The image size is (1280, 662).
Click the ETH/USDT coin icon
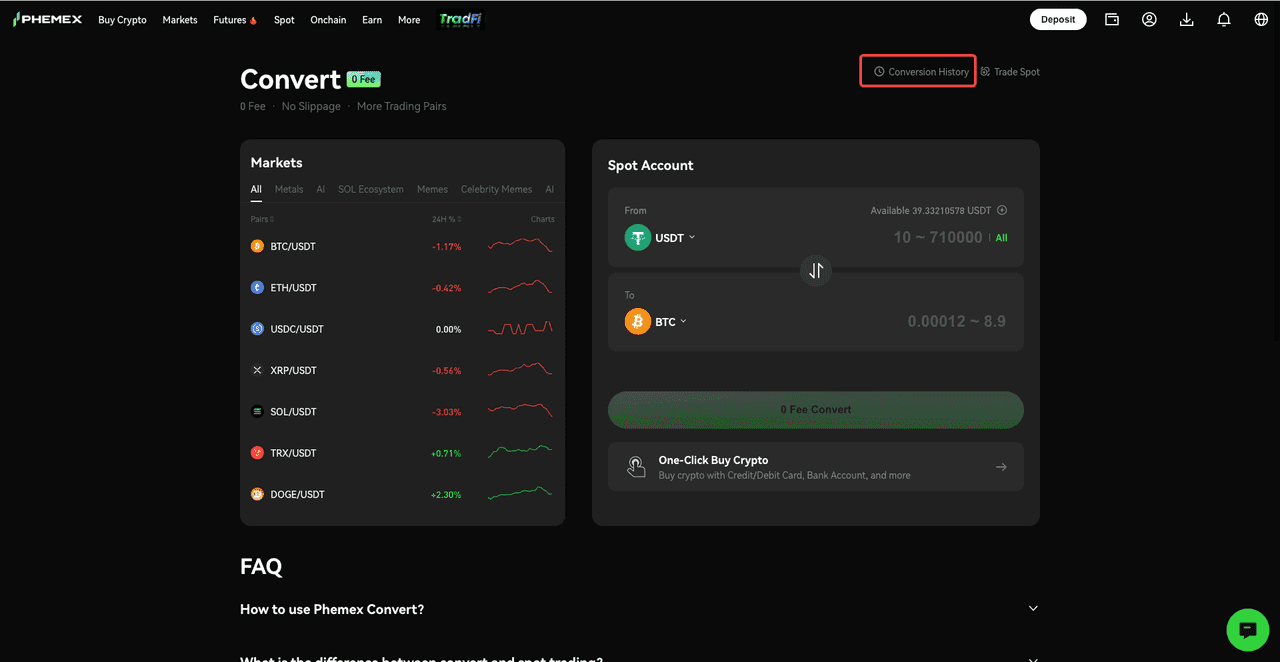(257, 287)
